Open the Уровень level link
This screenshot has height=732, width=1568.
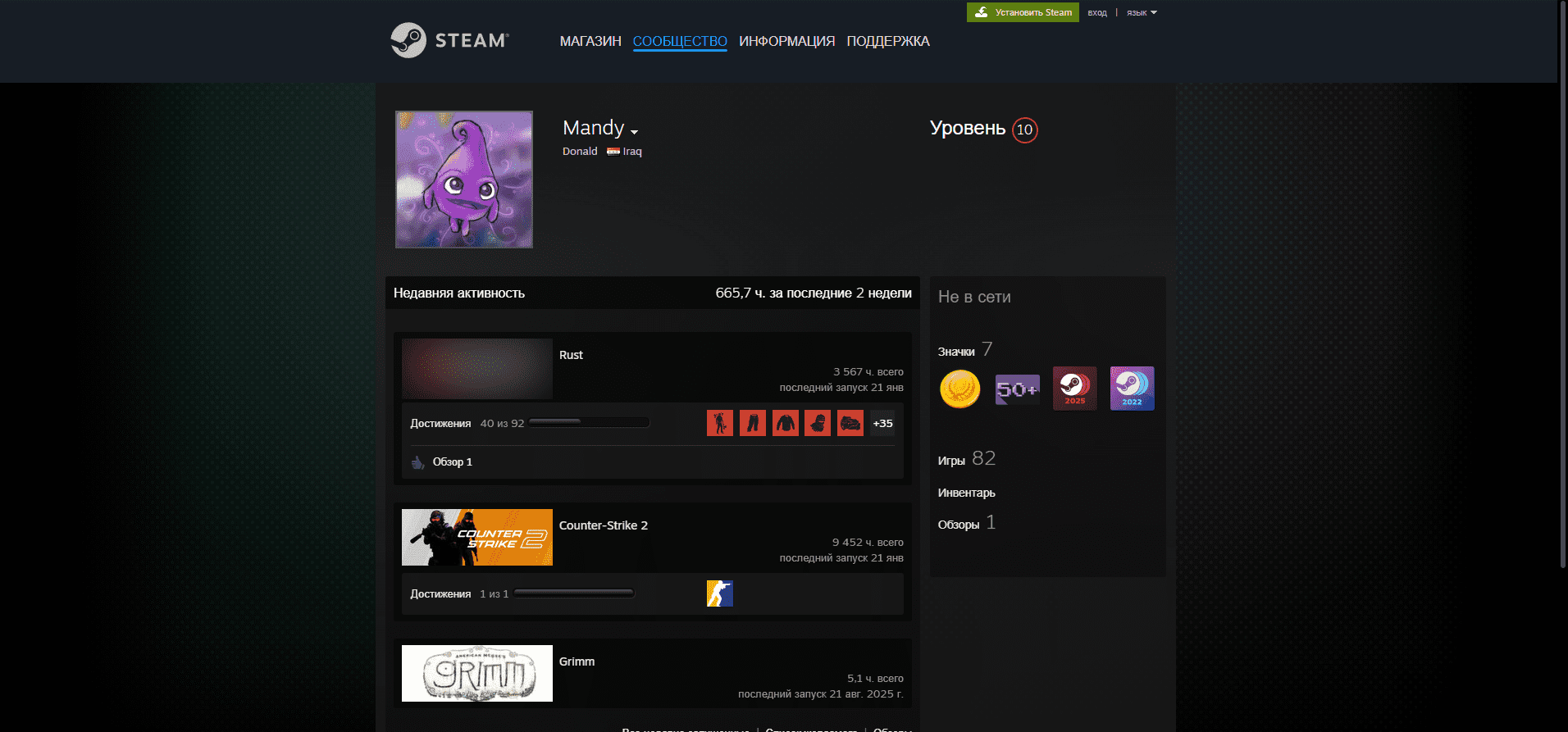tap(968, 129)
